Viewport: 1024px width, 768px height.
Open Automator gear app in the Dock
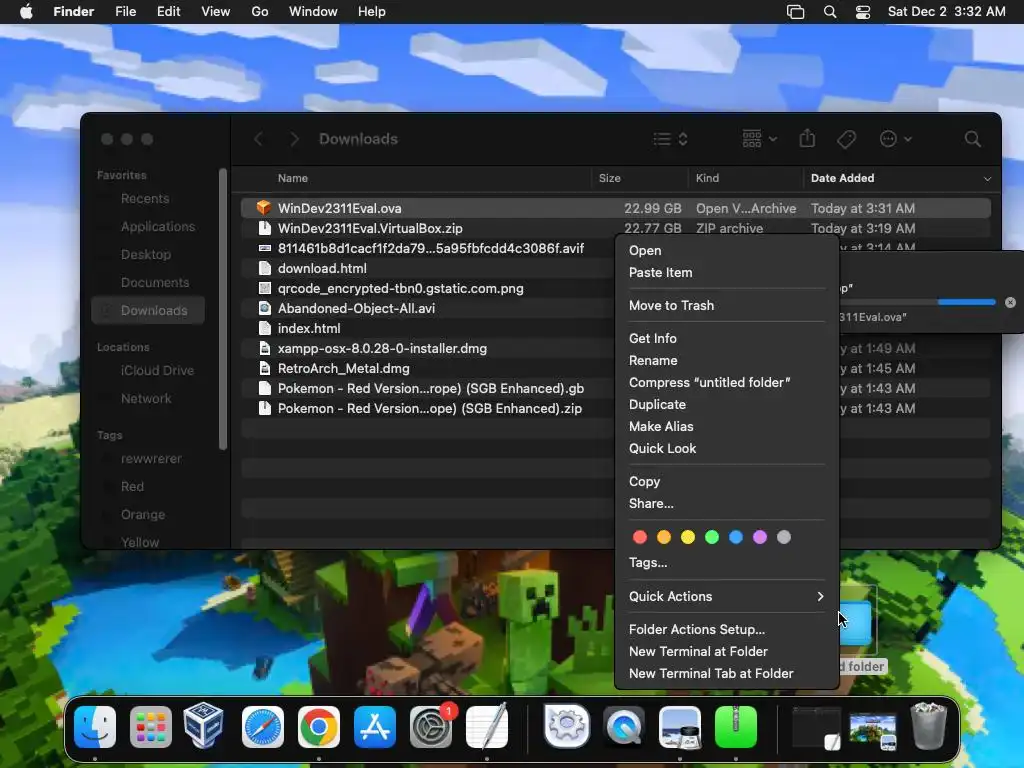pyautogui.click(x=566, y=726)
